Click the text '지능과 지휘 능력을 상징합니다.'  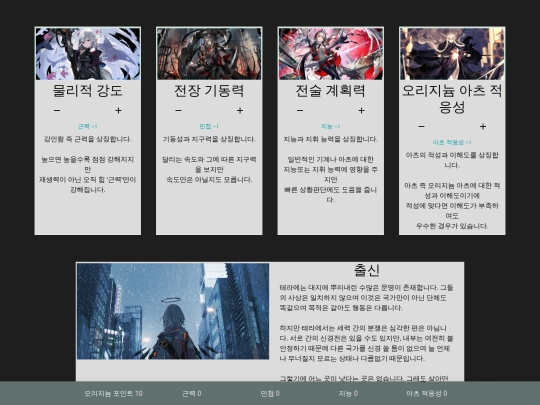[x=331, y=139]
